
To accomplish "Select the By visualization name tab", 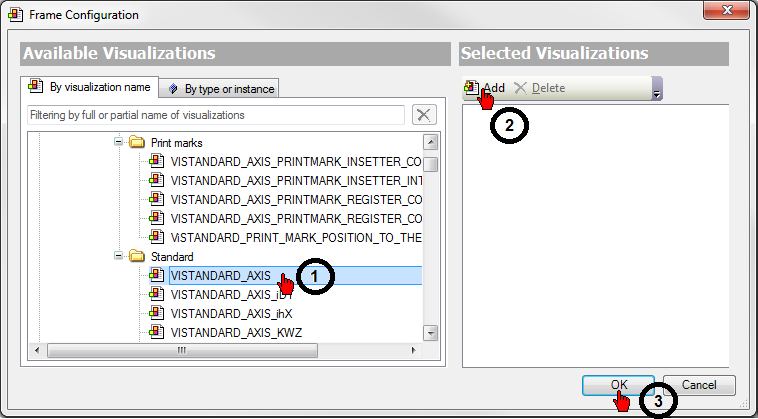I will coord(89,87).
